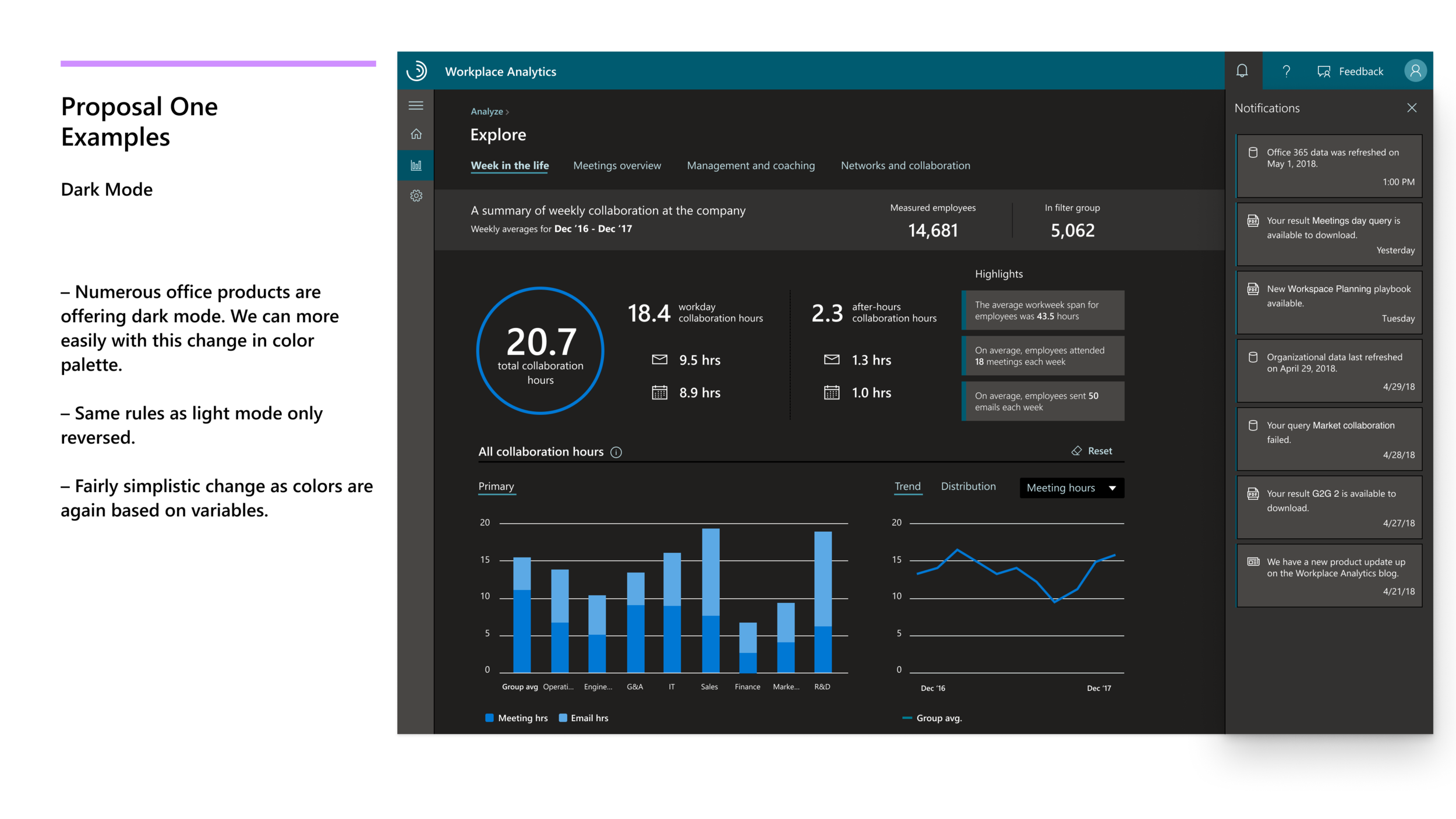
Task: Expand the Meeting hours dropdown
Action: tap(1072, 488)
